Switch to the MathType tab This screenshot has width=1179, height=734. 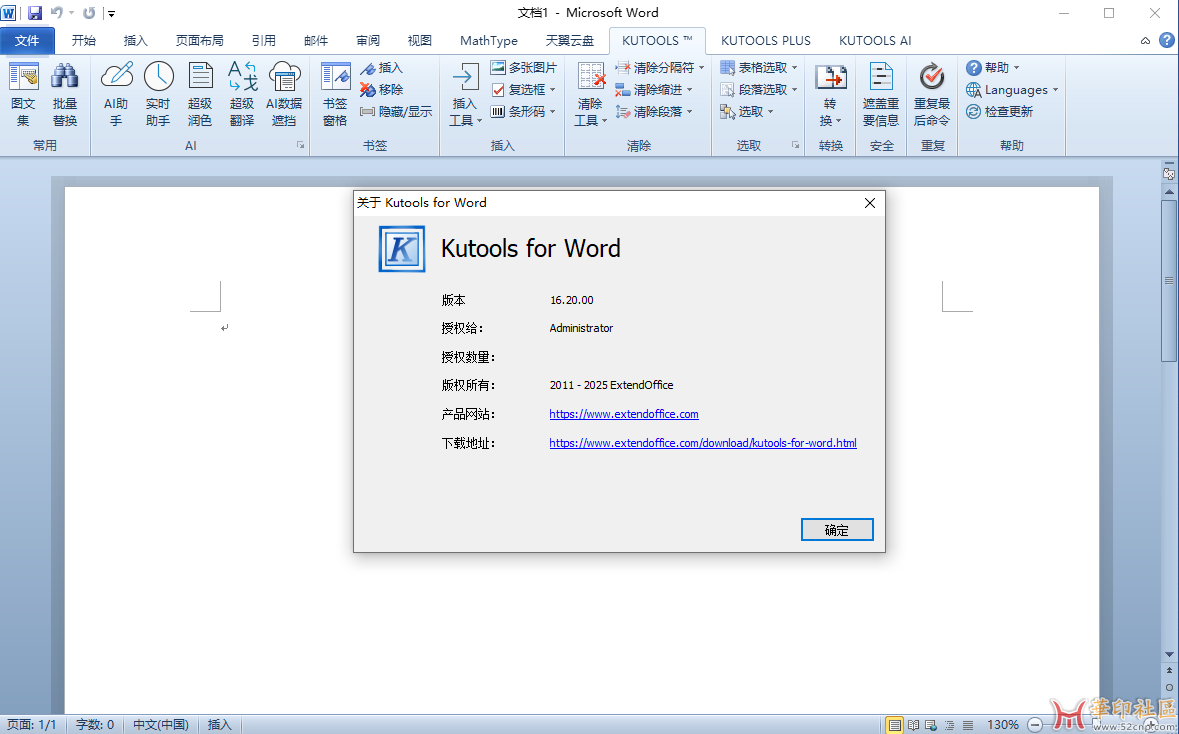pos(489,41)
